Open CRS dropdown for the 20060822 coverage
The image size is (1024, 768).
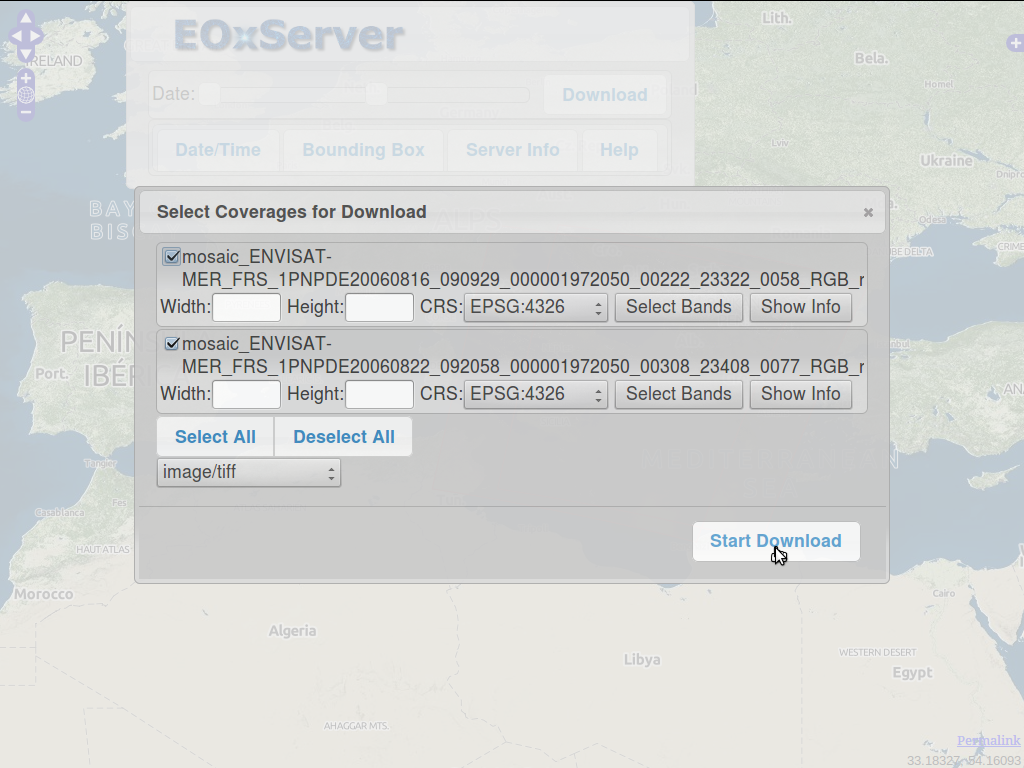(536, 394)
